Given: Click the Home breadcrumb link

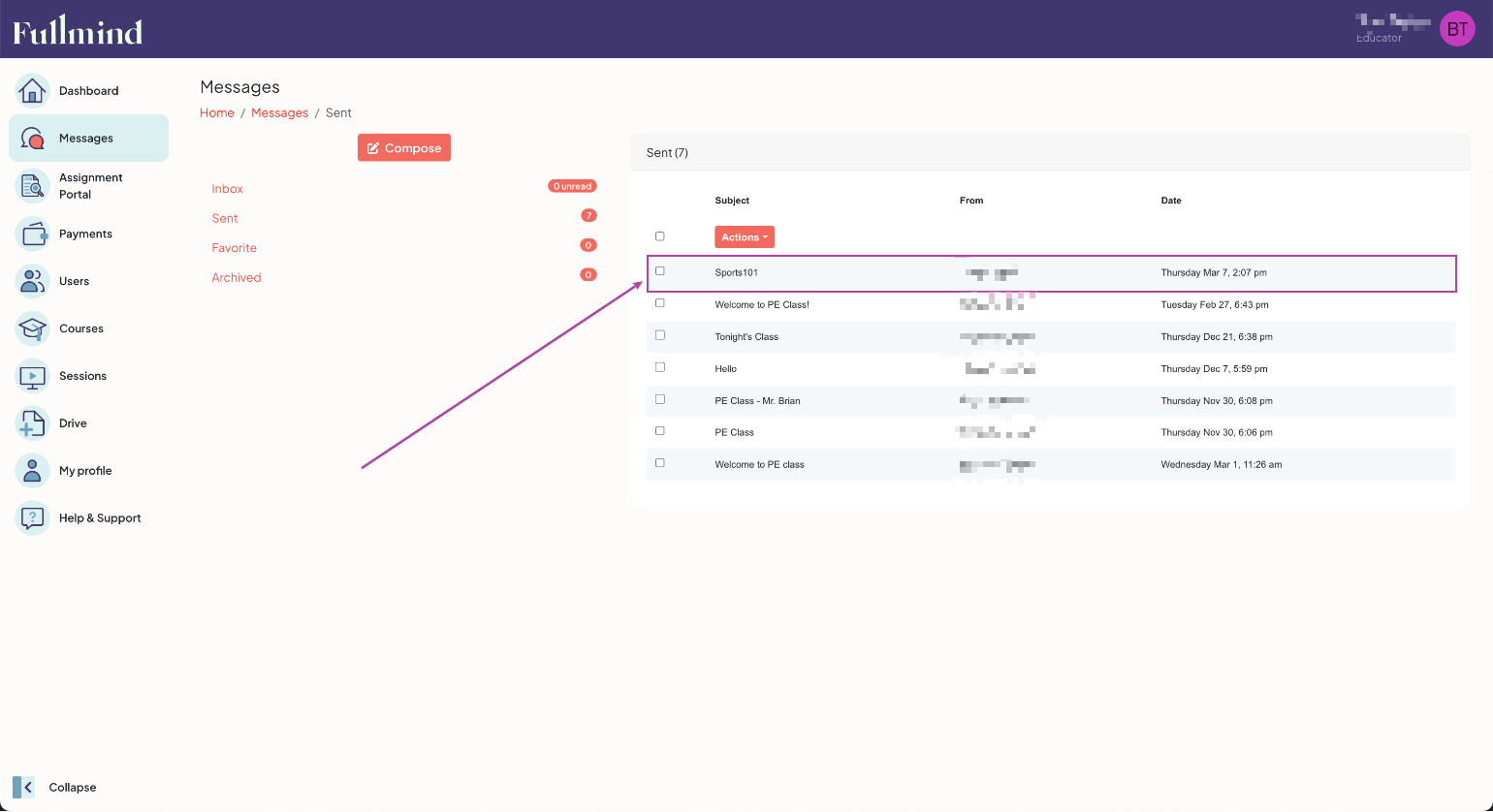Looking at the screenshot, I should click(x=217, y=113).
